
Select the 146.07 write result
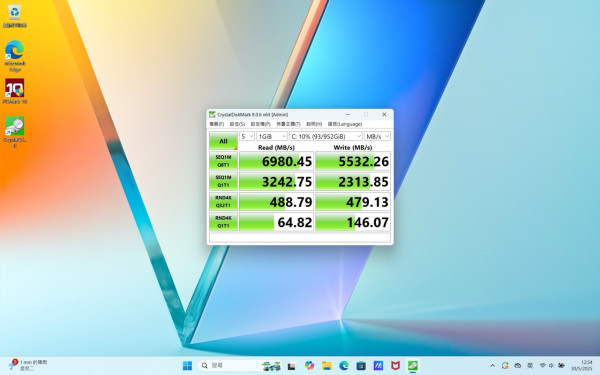(353, 222)
